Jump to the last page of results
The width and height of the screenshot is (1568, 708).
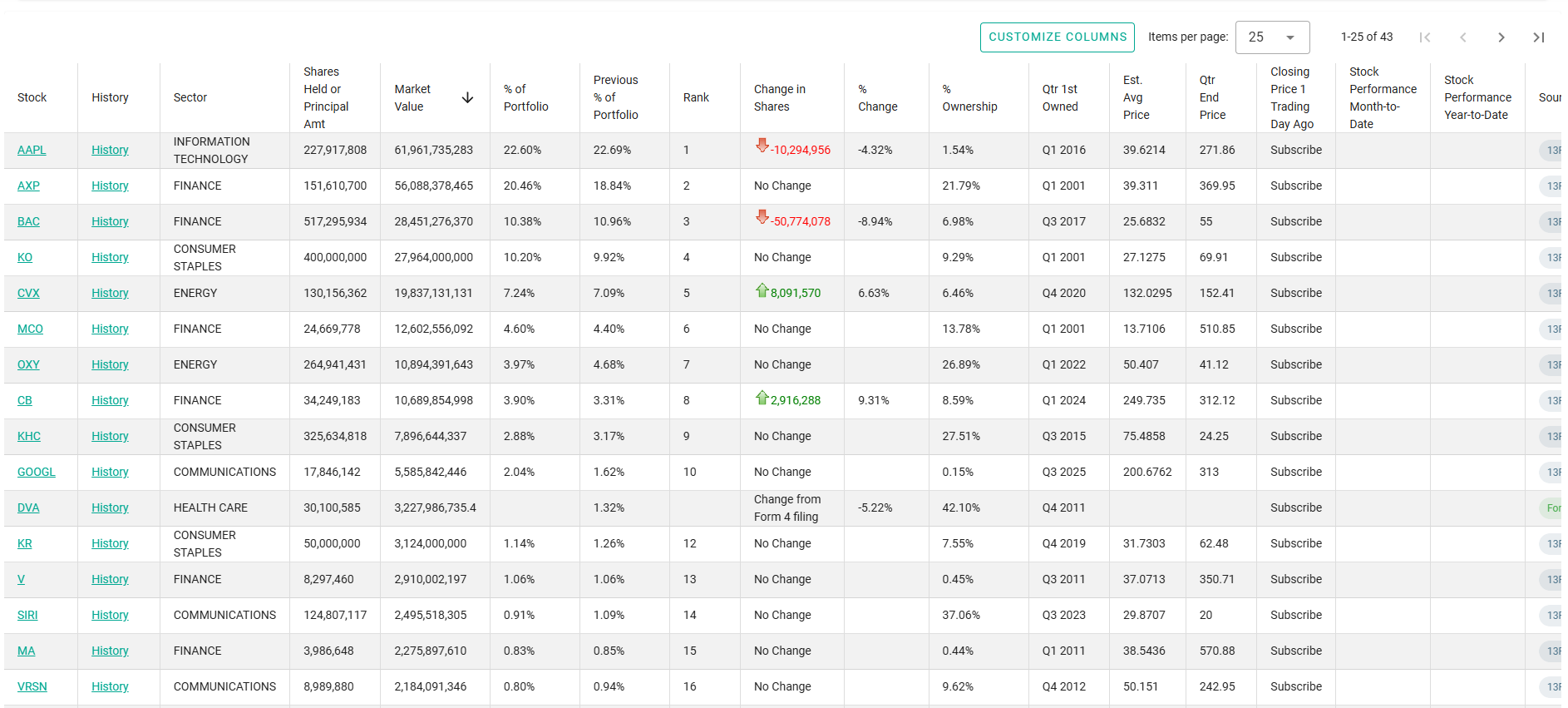tap(1539, 37)
